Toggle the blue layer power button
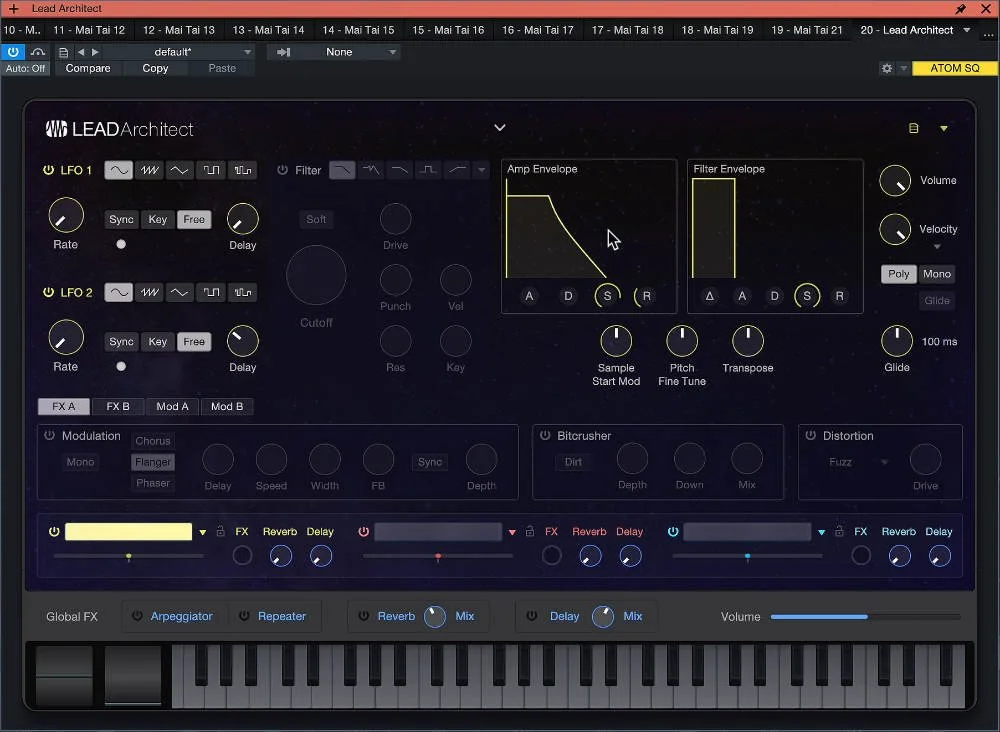This screenshot has width=1000, height=732. [x=673, y=531]
